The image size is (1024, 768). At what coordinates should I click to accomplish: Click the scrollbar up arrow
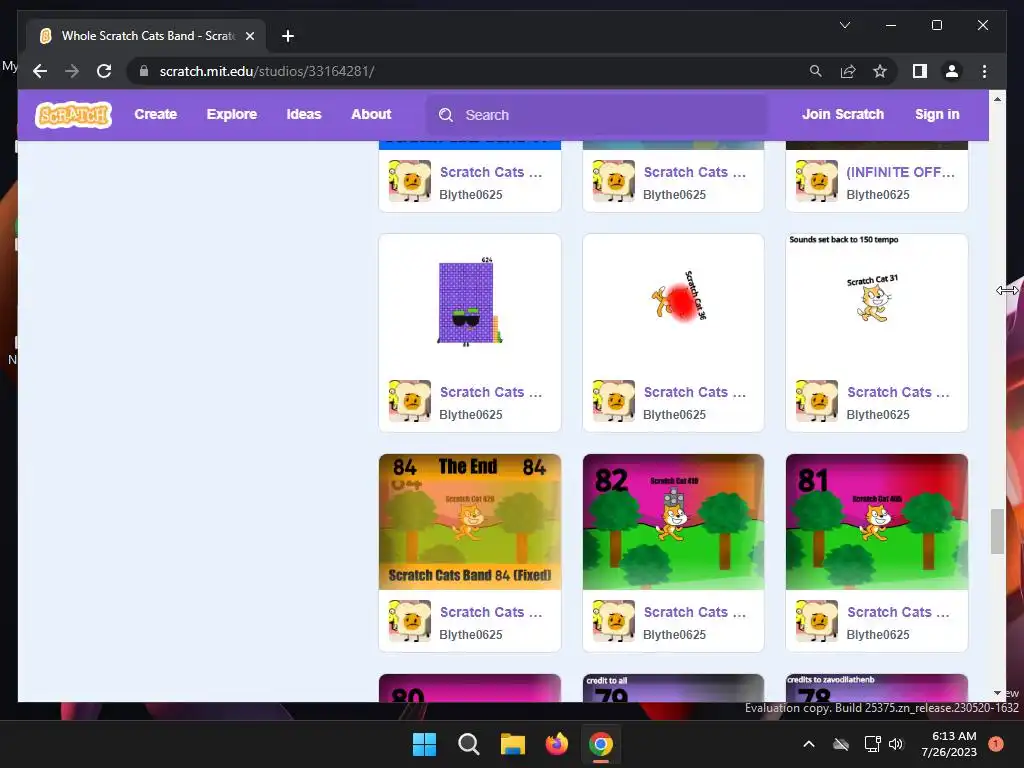pyautogui.click(x=997, y=99)
